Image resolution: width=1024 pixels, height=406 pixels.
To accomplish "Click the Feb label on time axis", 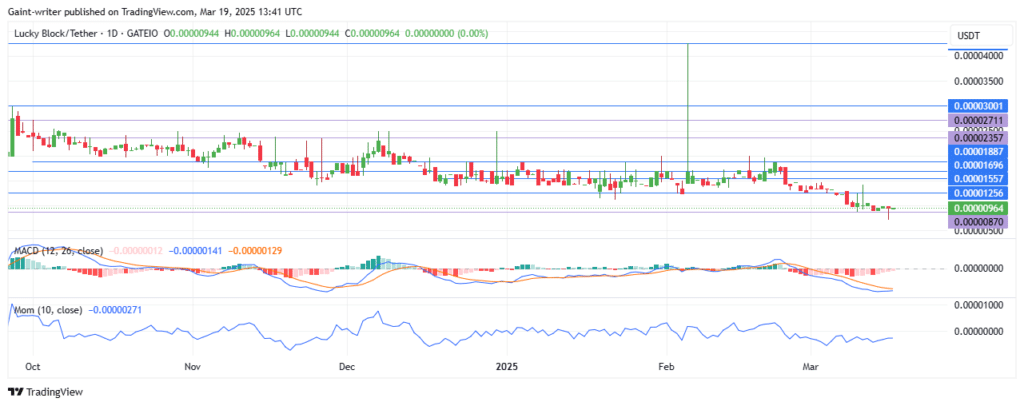I will 666,367.
